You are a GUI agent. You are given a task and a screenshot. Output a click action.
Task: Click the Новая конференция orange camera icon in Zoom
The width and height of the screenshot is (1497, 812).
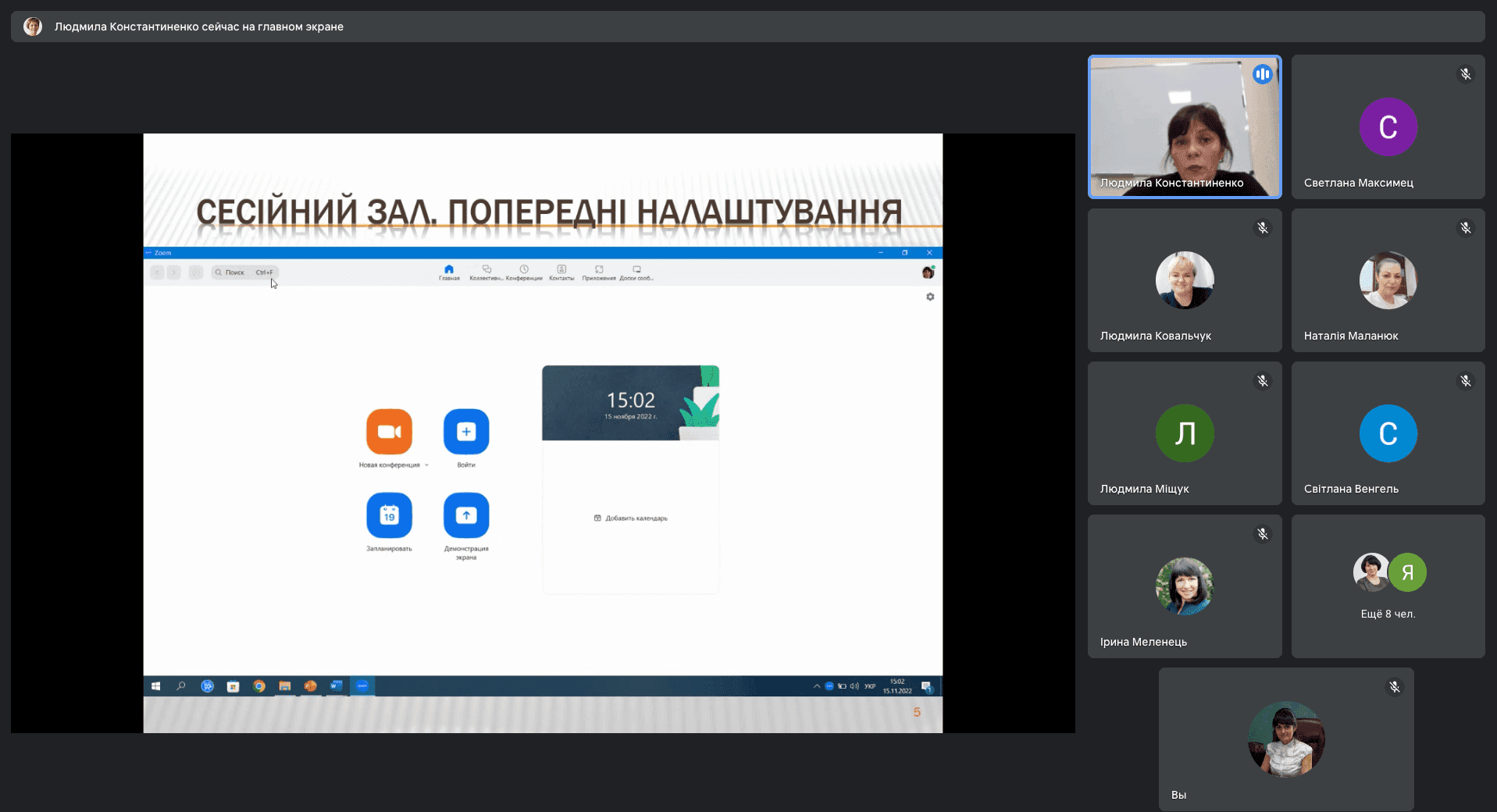click(389, 432)
